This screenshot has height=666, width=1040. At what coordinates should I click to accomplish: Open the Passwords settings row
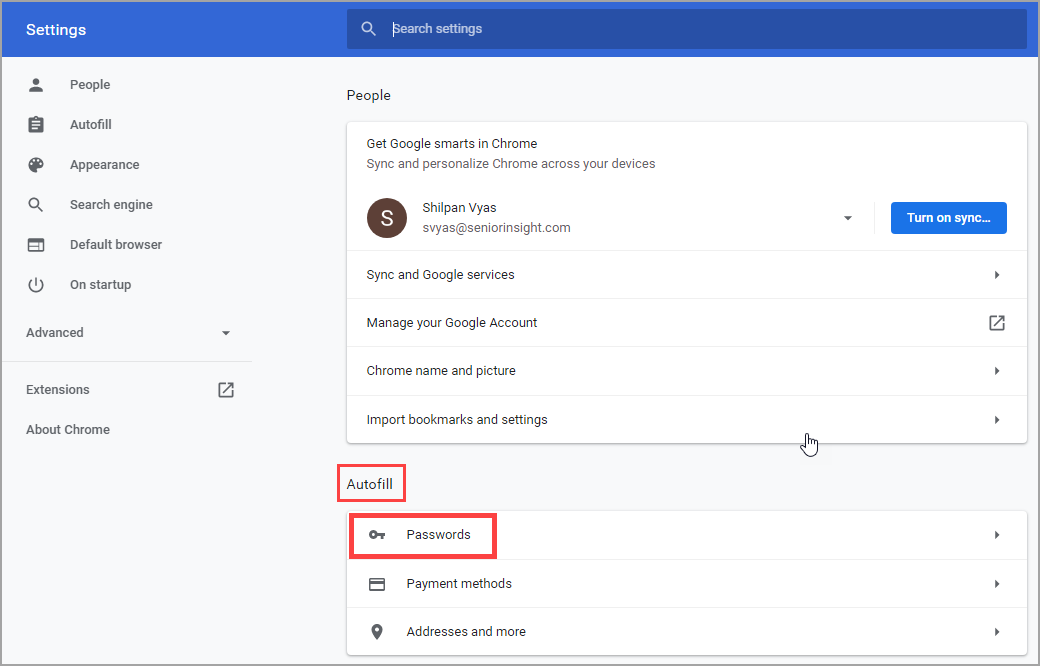click(687, 535)
